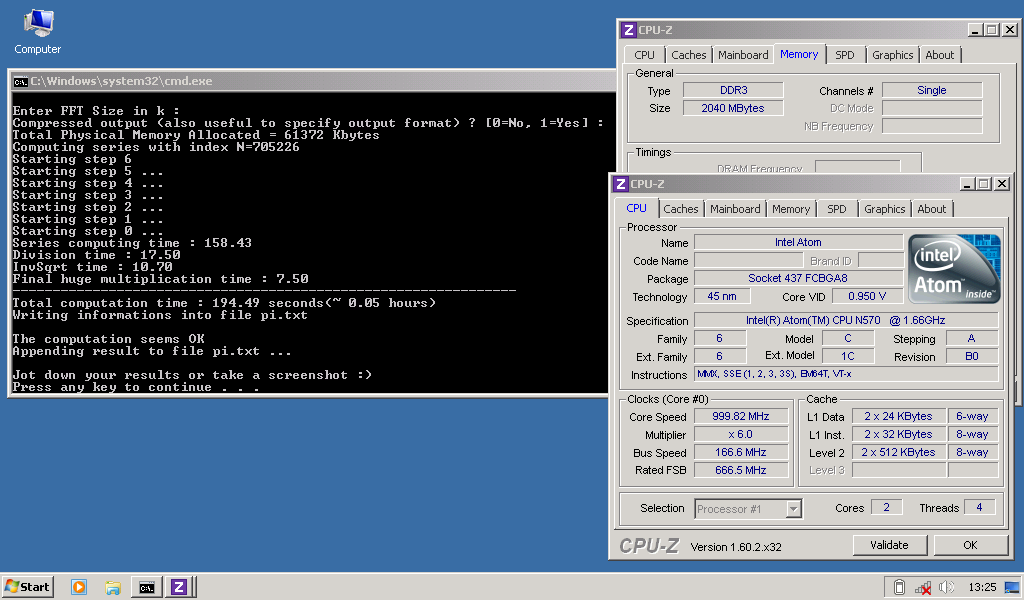Select CPU tab in front CPU-Z window
Image resolution: width=1024 pixels, height=600 pixels.
click(637, 208)
